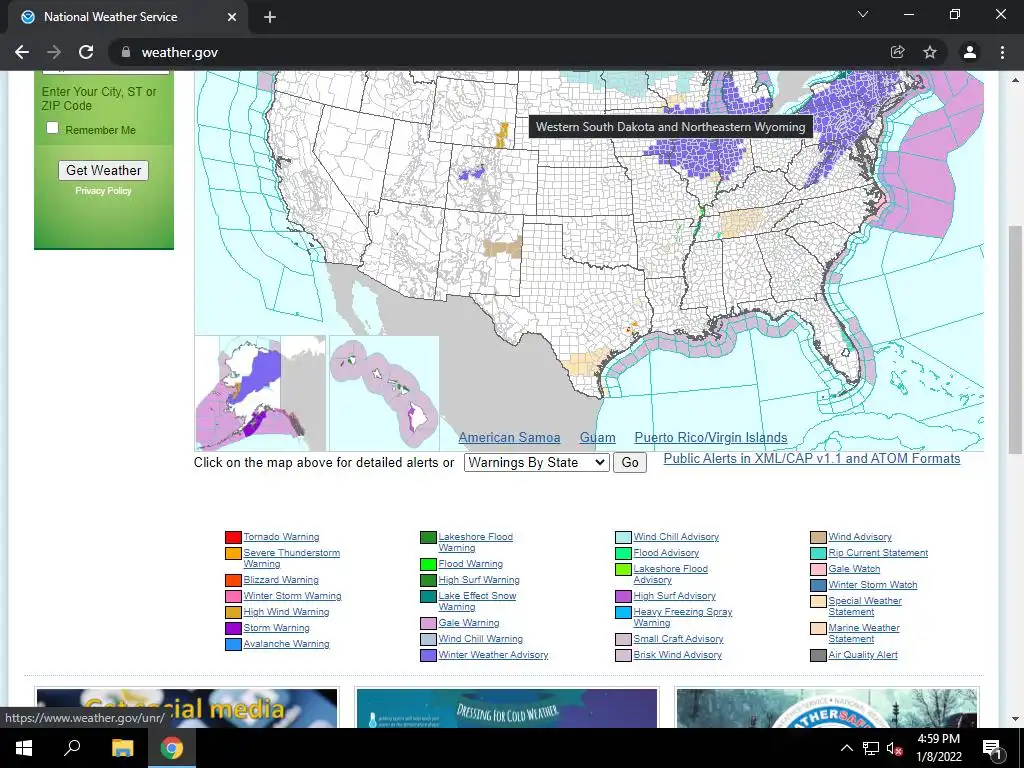Open Public Alerts in XML/CAP link
The height and width of the screenshot is (768, 1024).
(x=812, y=458)
